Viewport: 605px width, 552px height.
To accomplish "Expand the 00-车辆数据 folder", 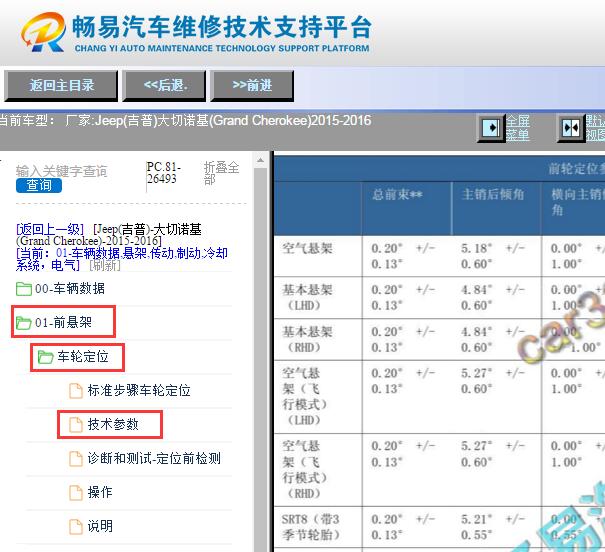I will [70, 289].
